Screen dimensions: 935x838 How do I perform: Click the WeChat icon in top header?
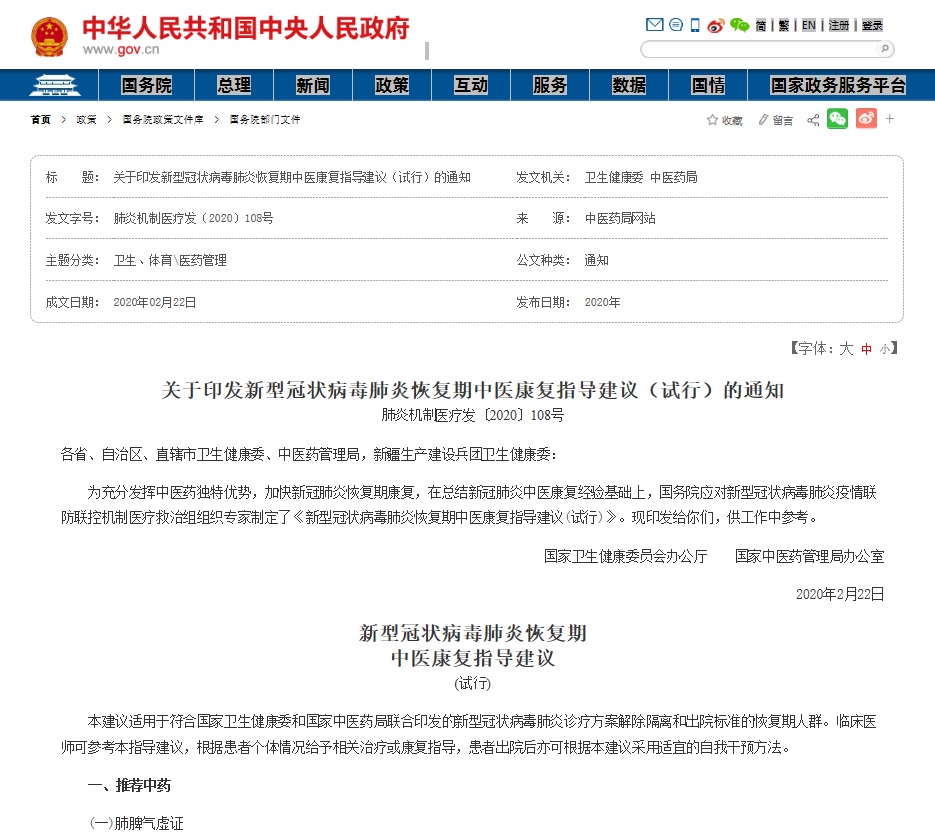click(739, 25)
